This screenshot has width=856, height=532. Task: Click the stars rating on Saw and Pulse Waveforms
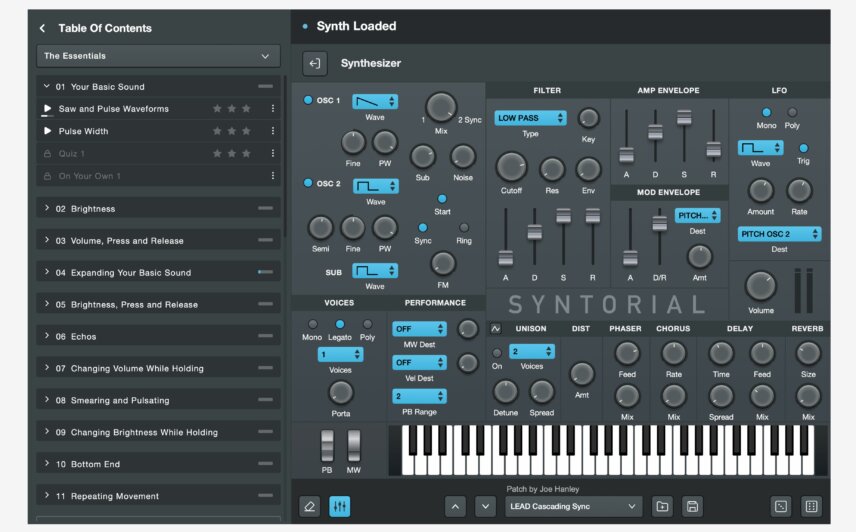coord(232,109)
